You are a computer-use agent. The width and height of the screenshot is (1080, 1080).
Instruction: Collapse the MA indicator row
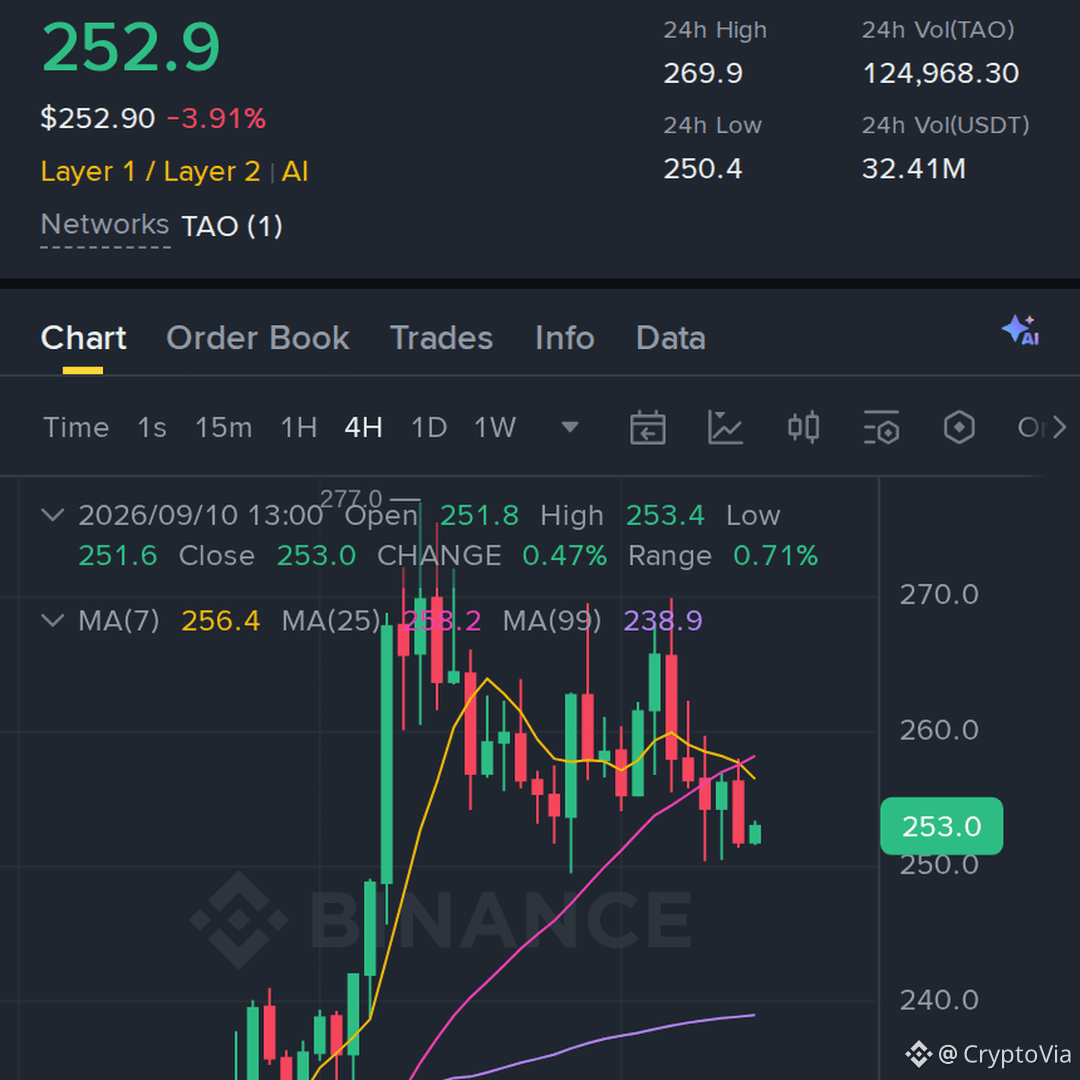tap(53, 620)
